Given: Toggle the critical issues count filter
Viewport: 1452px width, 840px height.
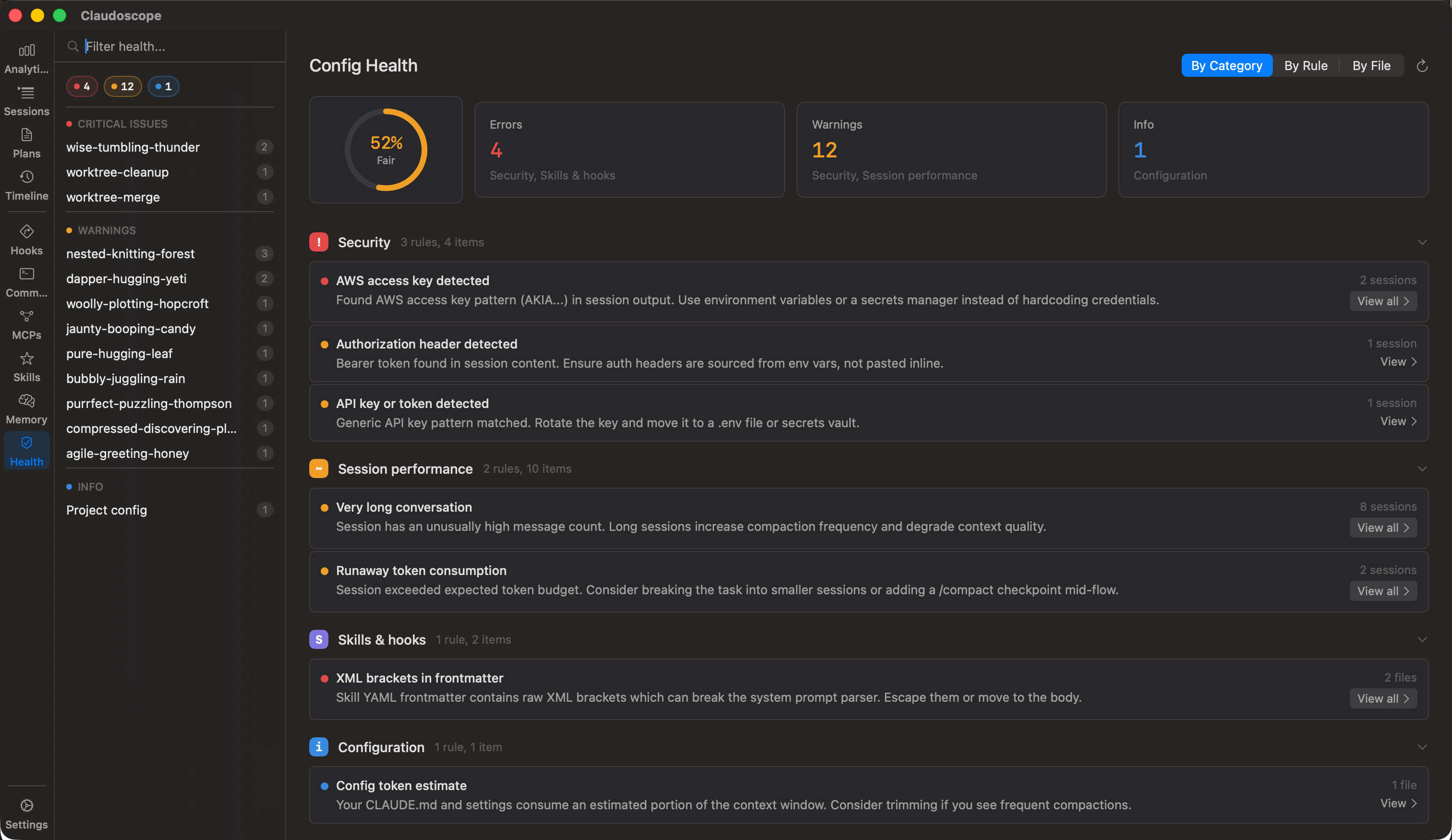Looking at the screenshot, I should 82,86.
